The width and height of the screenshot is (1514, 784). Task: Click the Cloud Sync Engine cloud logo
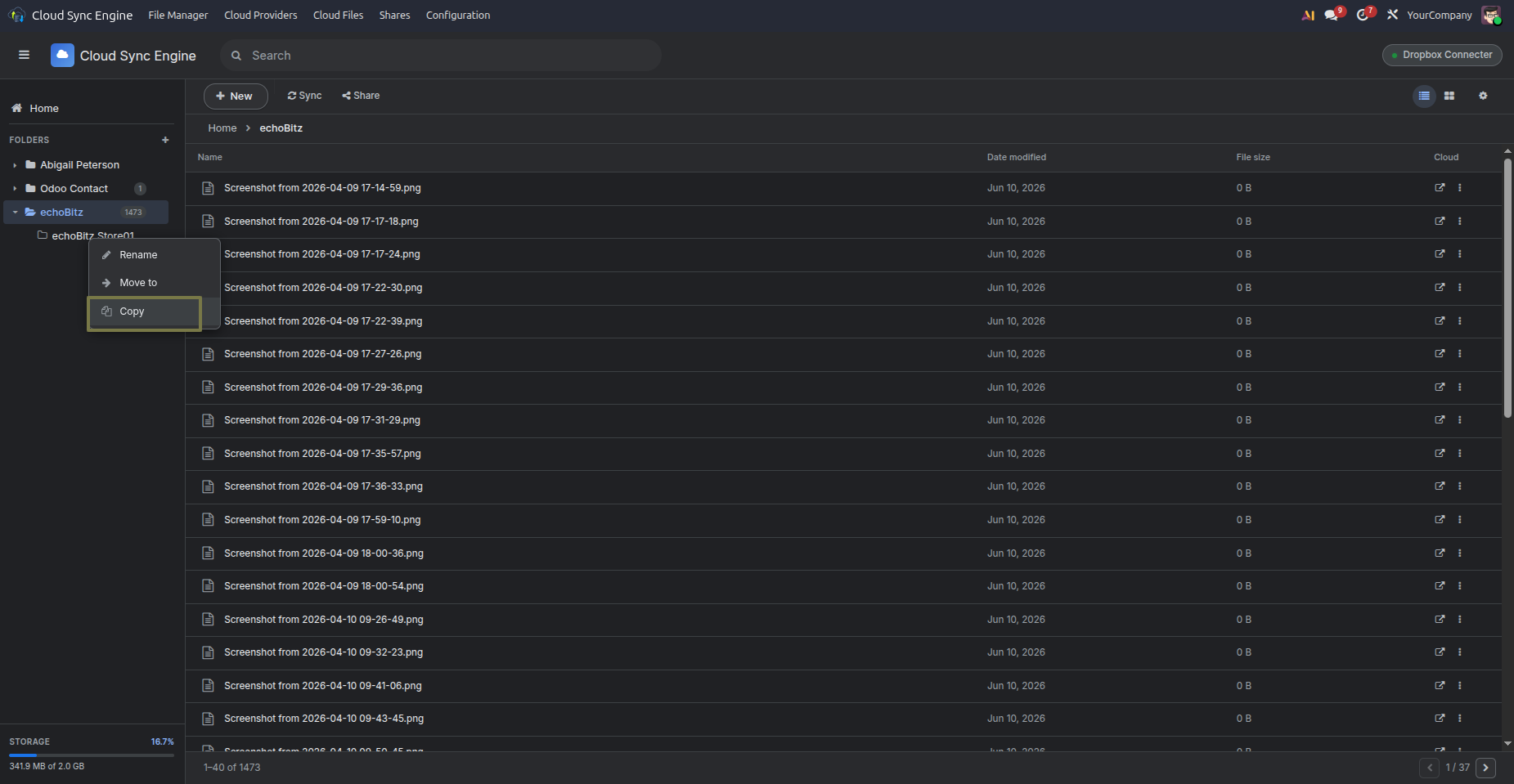coord(62,55)
